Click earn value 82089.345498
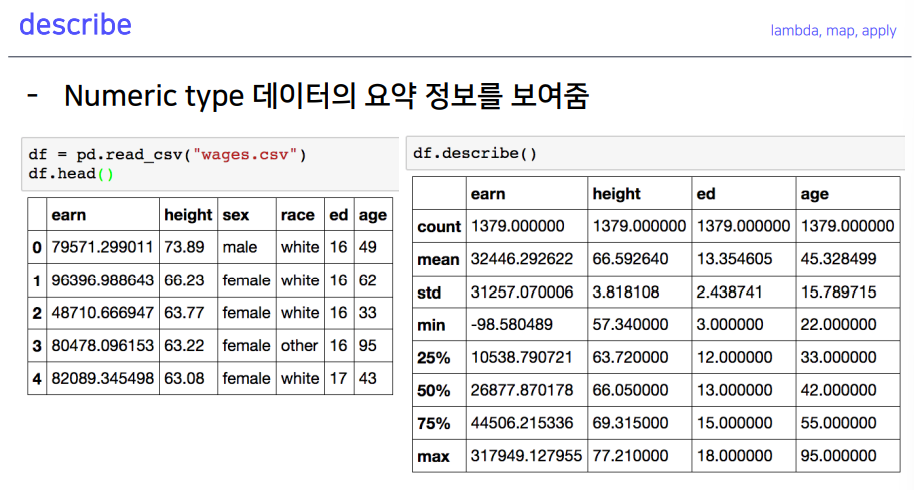Image resolution: width=914 pixels, height=490 pixels. 102,378
